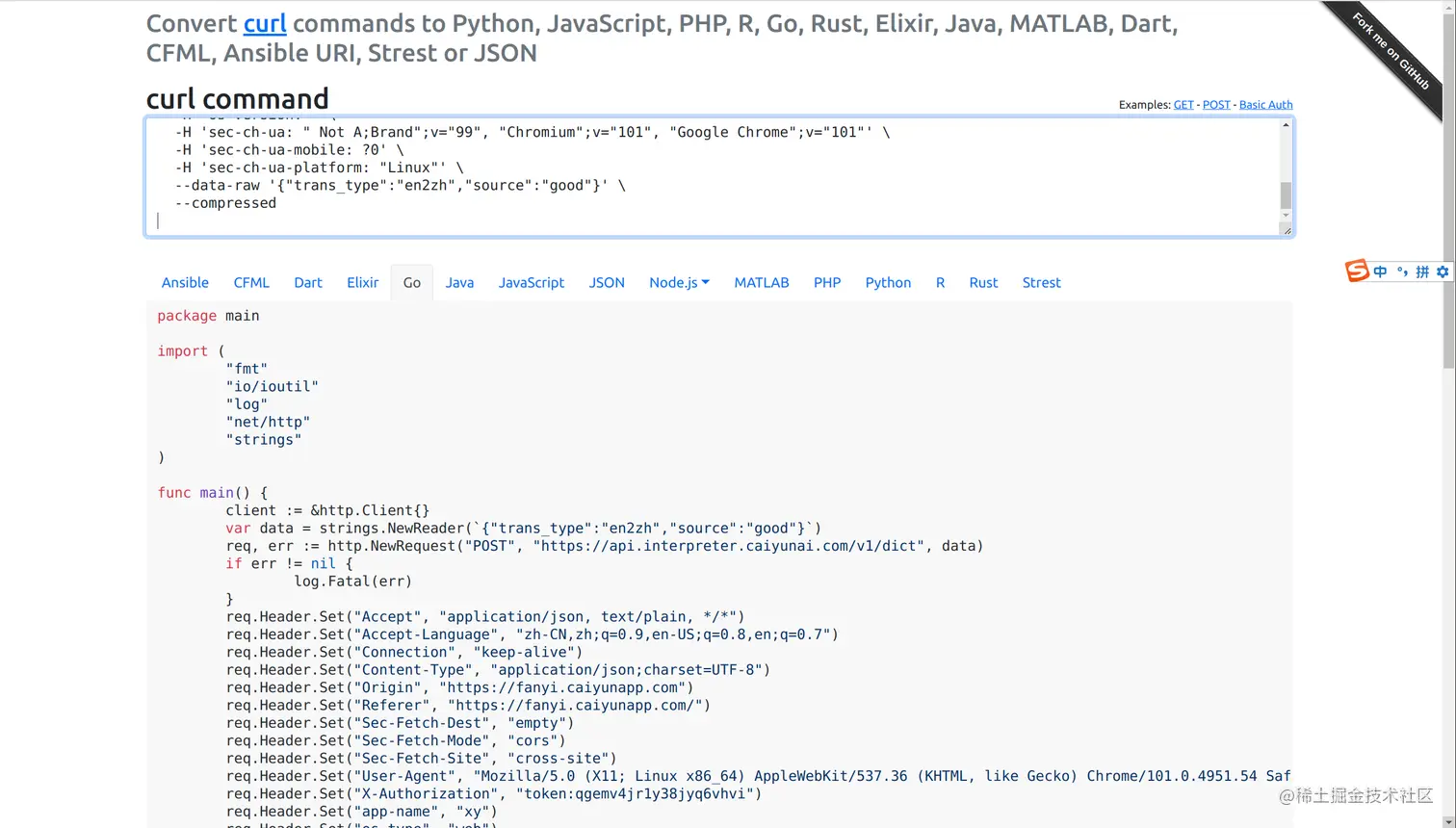Expand the Node.js dropdown tab
The image size is (1456, 828).
679,282
